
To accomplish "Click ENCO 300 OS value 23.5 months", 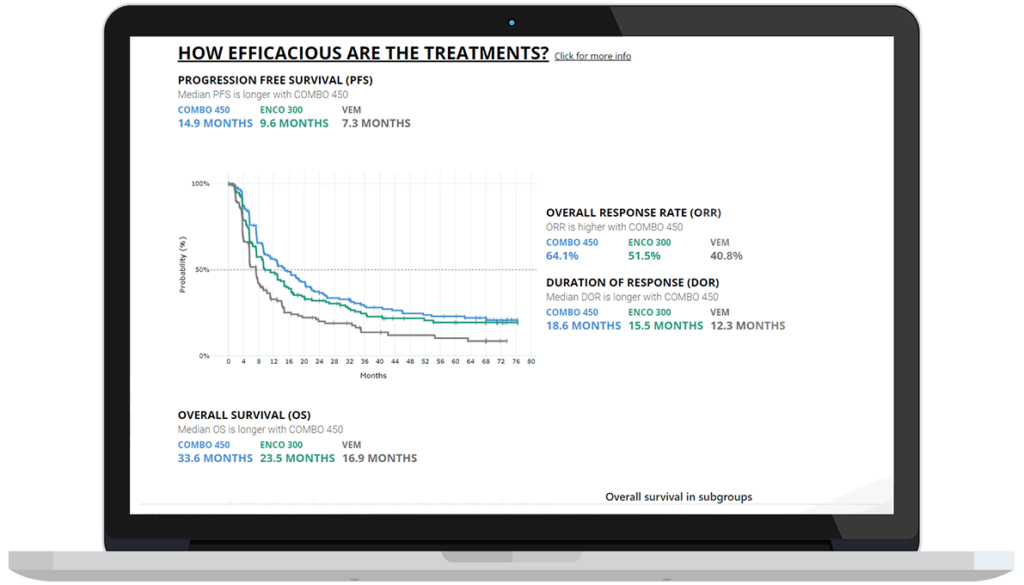I will point(297,458).
